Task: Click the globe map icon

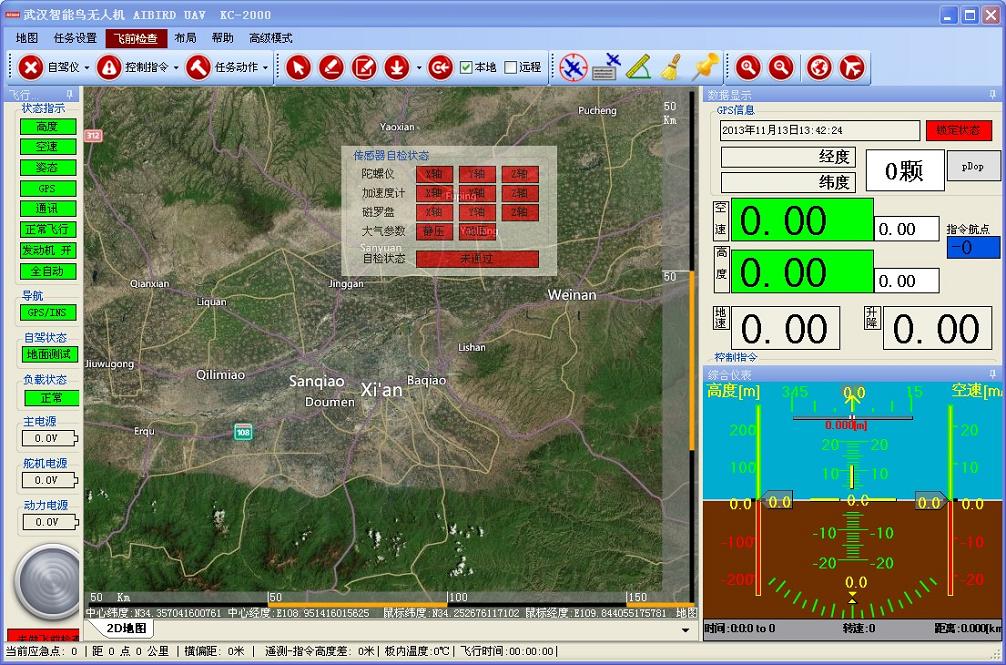Action: [819, 67]
